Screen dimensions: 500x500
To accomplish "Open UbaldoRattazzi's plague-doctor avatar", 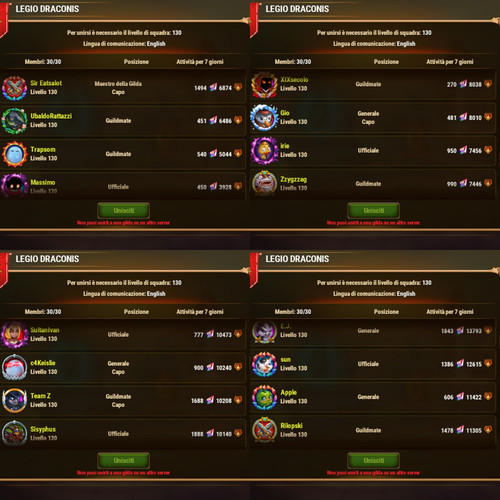I will tap(14, 121).
